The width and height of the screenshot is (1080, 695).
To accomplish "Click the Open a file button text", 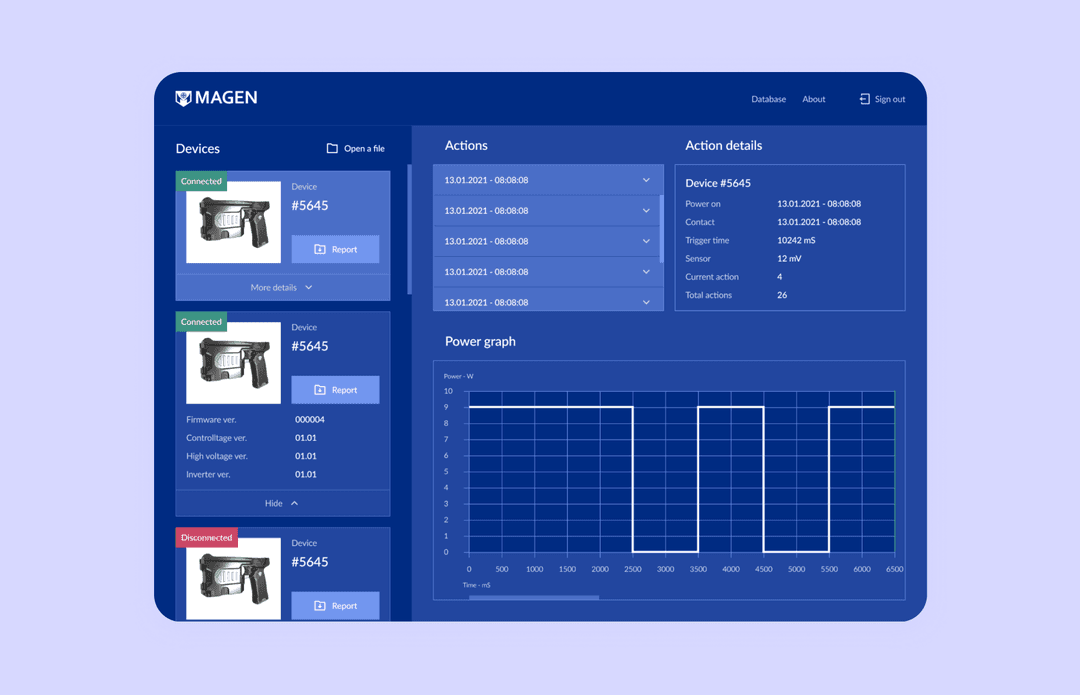I will [x=364, y=148].
